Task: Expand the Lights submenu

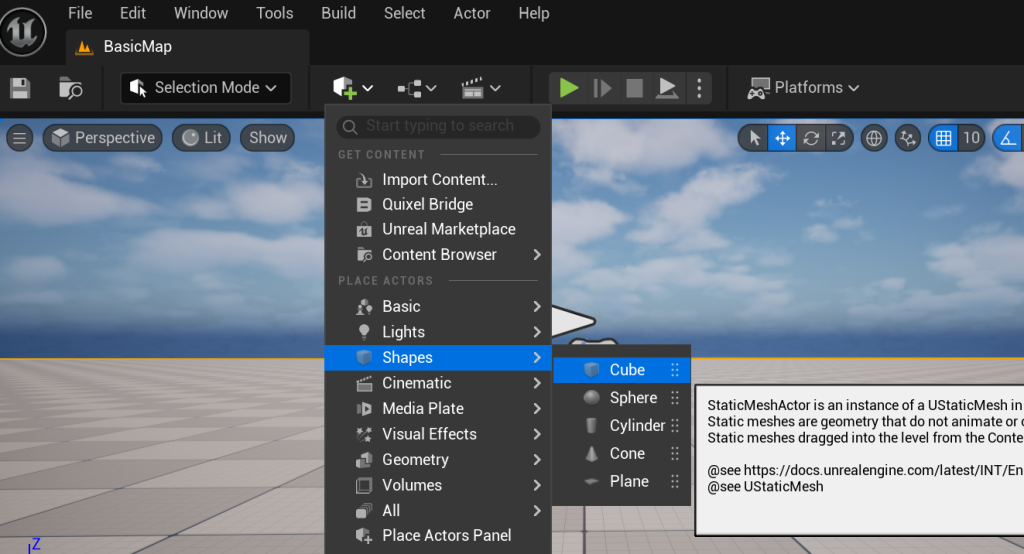Action: (438, 332)
